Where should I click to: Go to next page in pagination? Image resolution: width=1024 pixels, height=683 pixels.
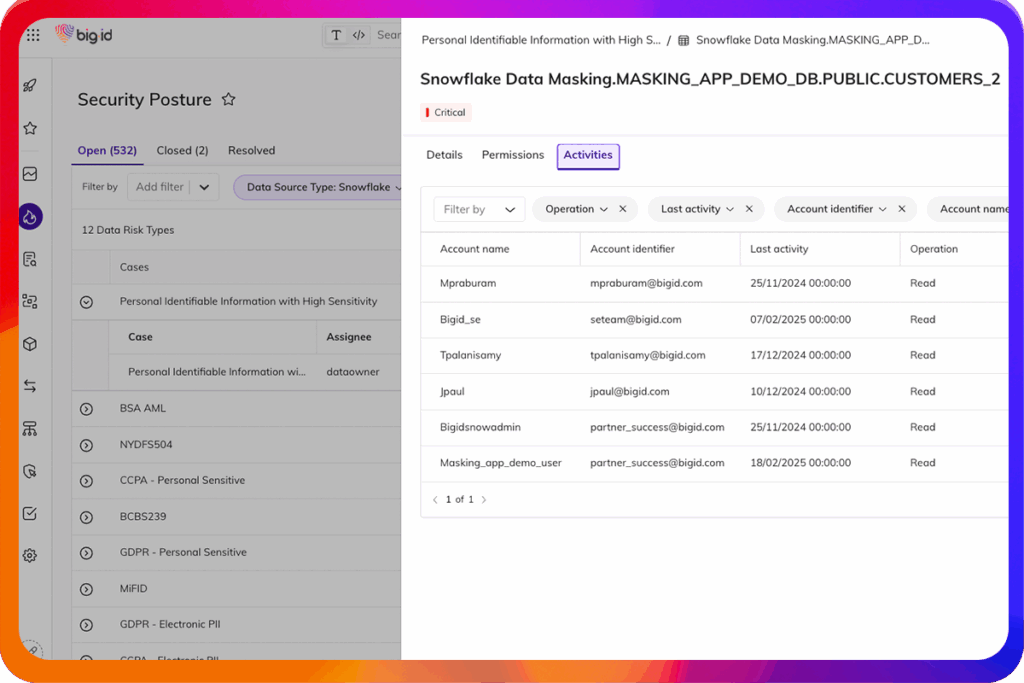(484, 499)
